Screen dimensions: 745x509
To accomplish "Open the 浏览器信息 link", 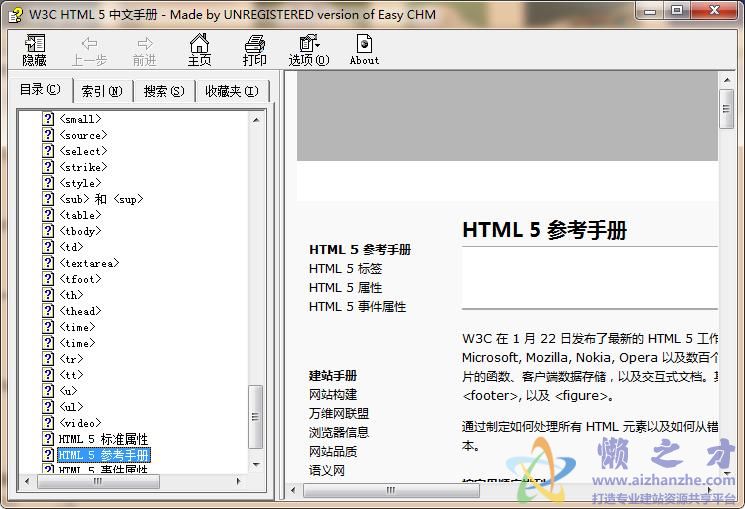I will click(339, 432).
